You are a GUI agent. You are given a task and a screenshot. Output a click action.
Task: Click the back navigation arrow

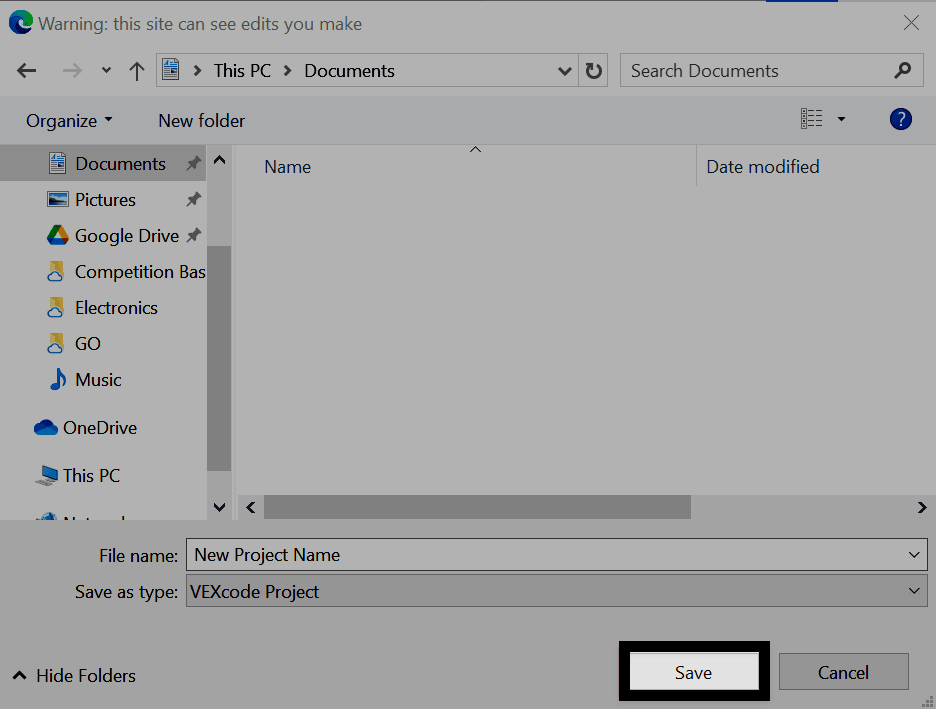tap(26, 70)
